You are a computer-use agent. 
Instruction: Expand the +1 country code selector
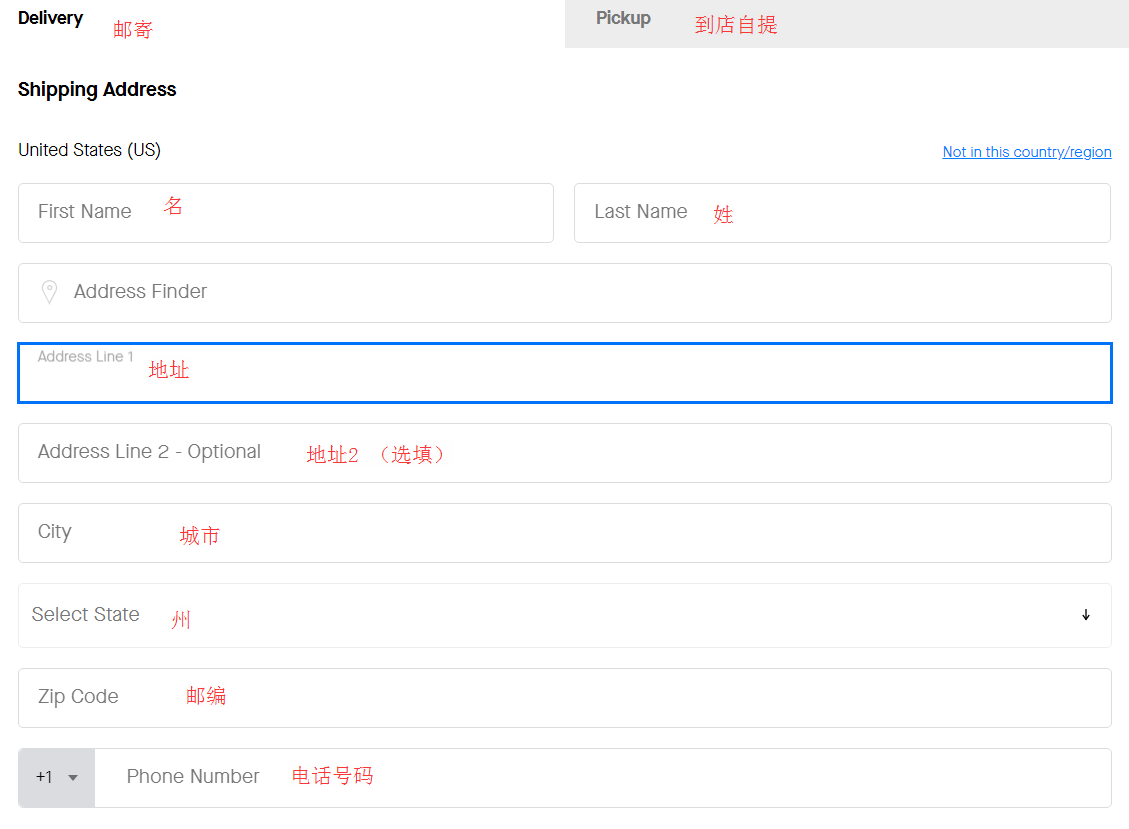click(56, 777)
